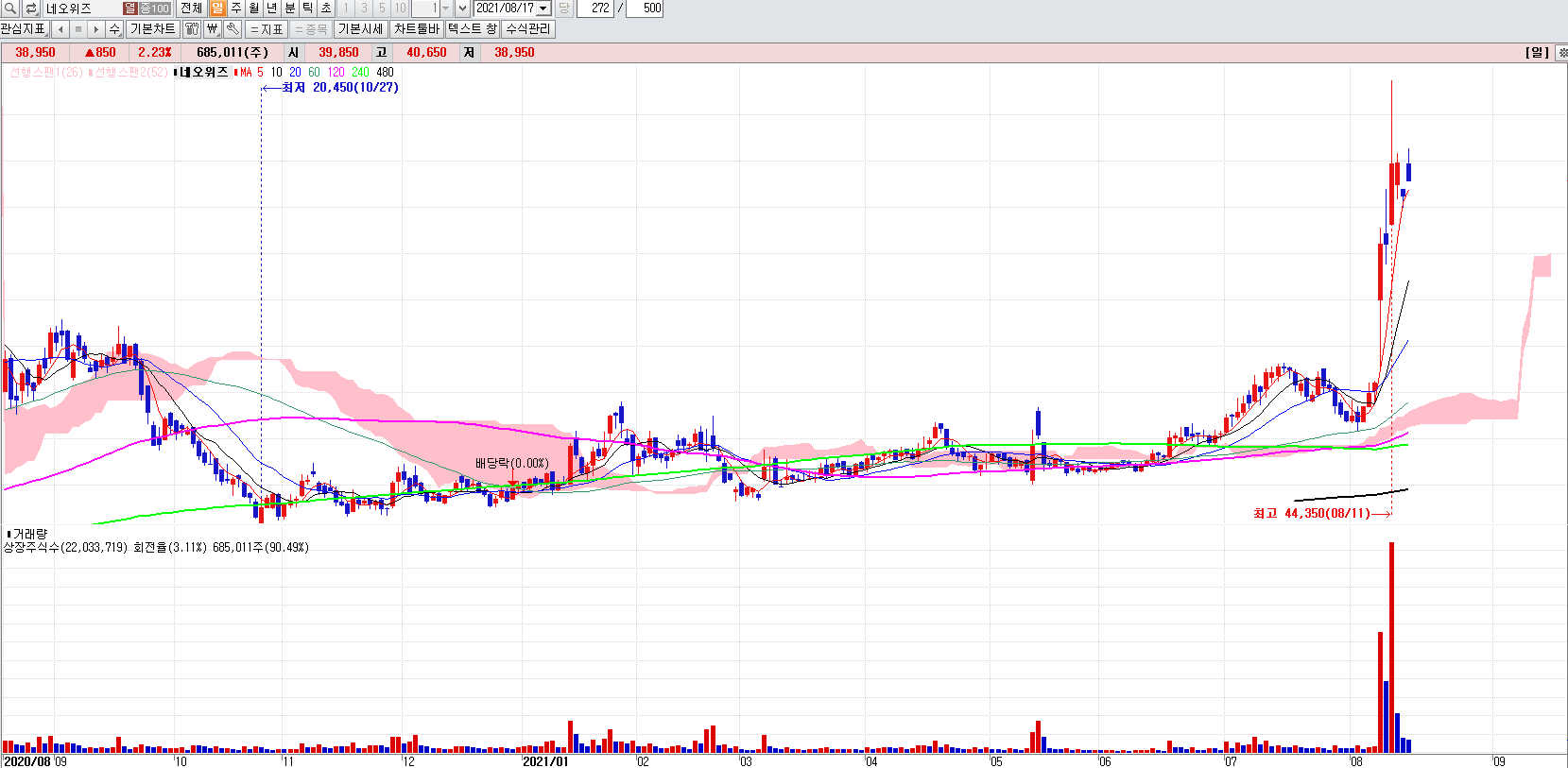The image size is (1568, 768).
Task: Open the 수식관리 formula manager
Action: pyautogui.click(x=528, y=29)
